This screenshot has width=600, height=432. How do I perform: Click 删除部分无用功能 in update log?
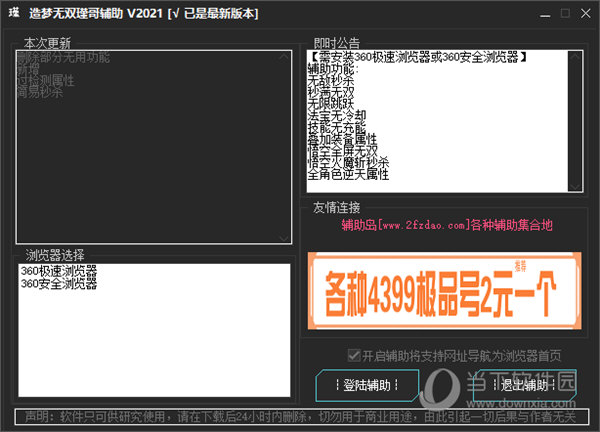pos(64,57)
